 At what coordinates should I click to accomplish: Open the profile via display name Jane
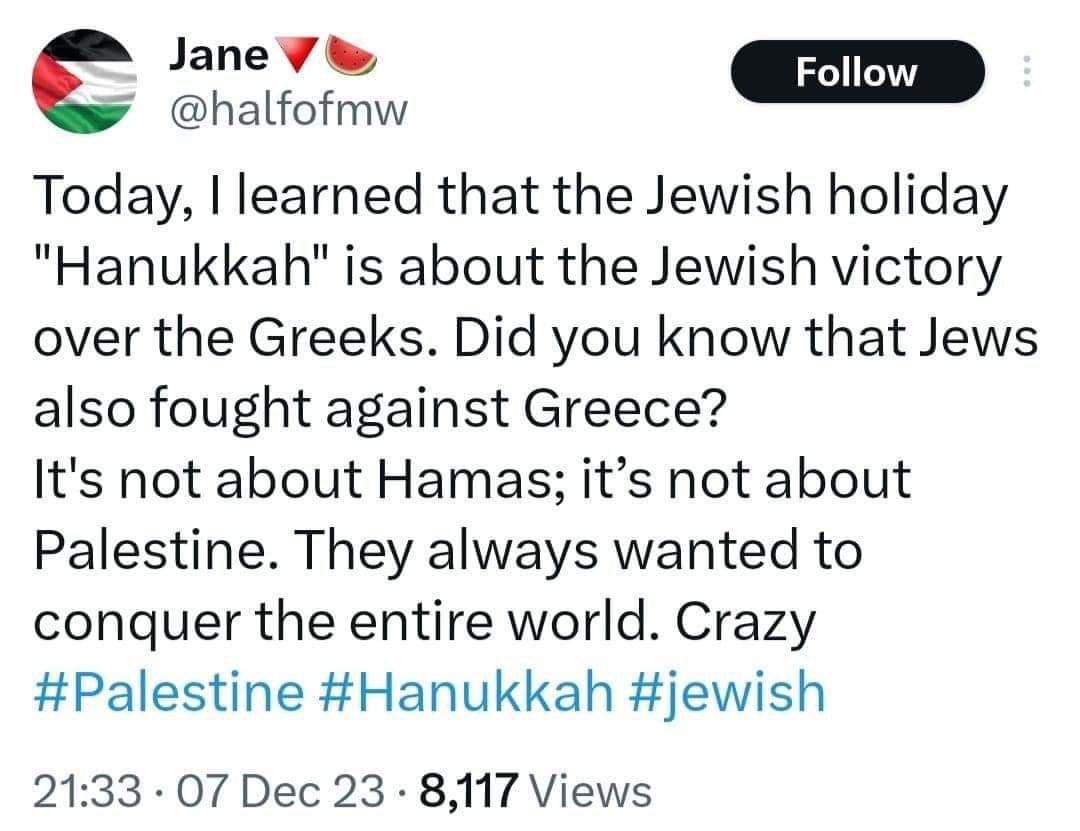(219, 54)
